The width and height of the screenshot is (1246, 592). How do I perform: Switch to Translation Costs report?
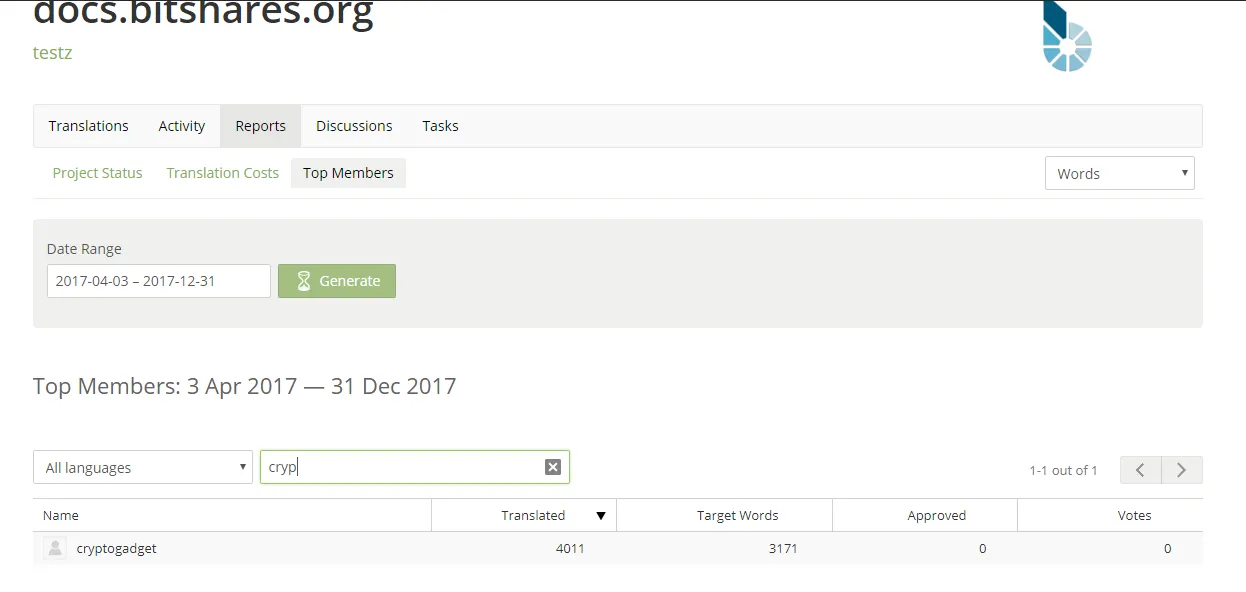pyautogui.click(x=223, y=173)
